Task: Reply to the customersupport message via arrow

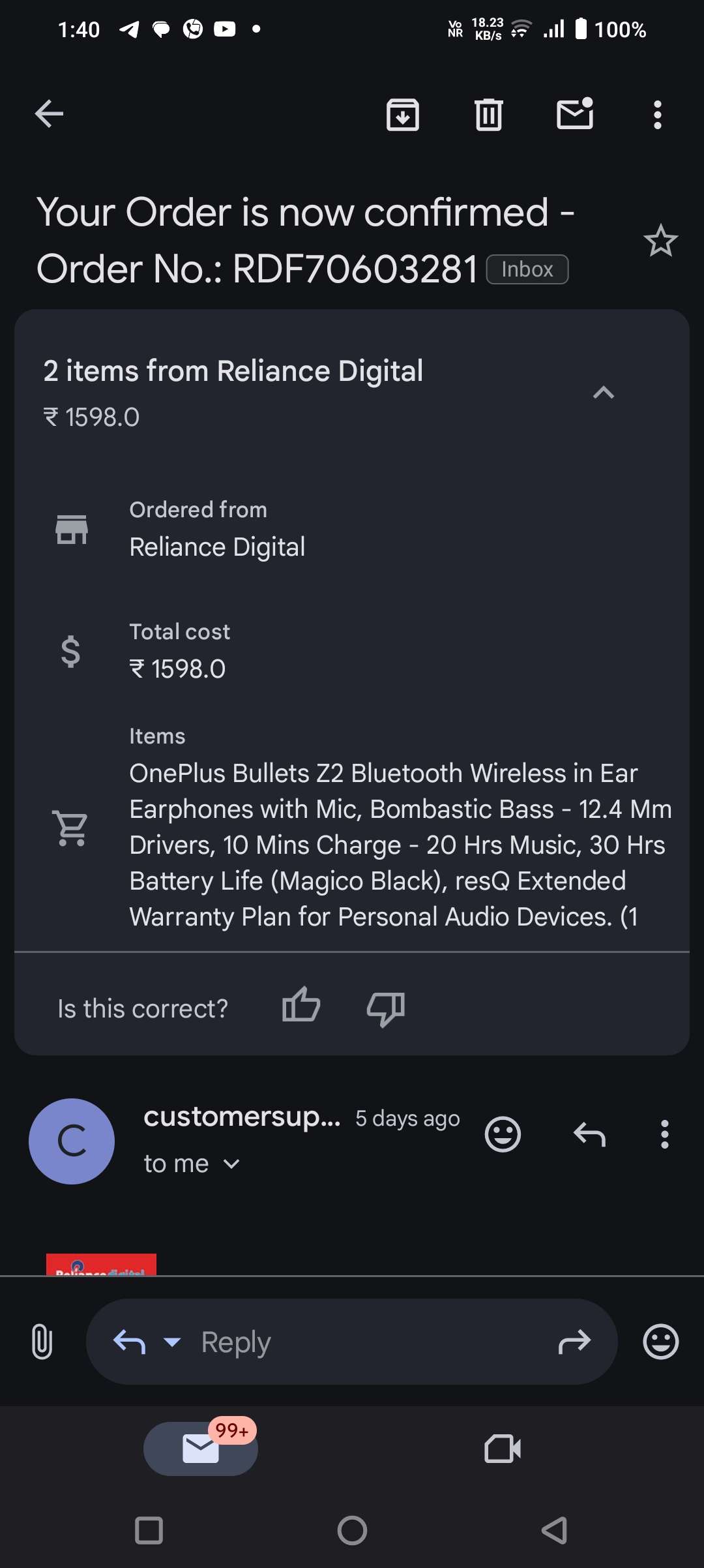Action: [589, 1134]
